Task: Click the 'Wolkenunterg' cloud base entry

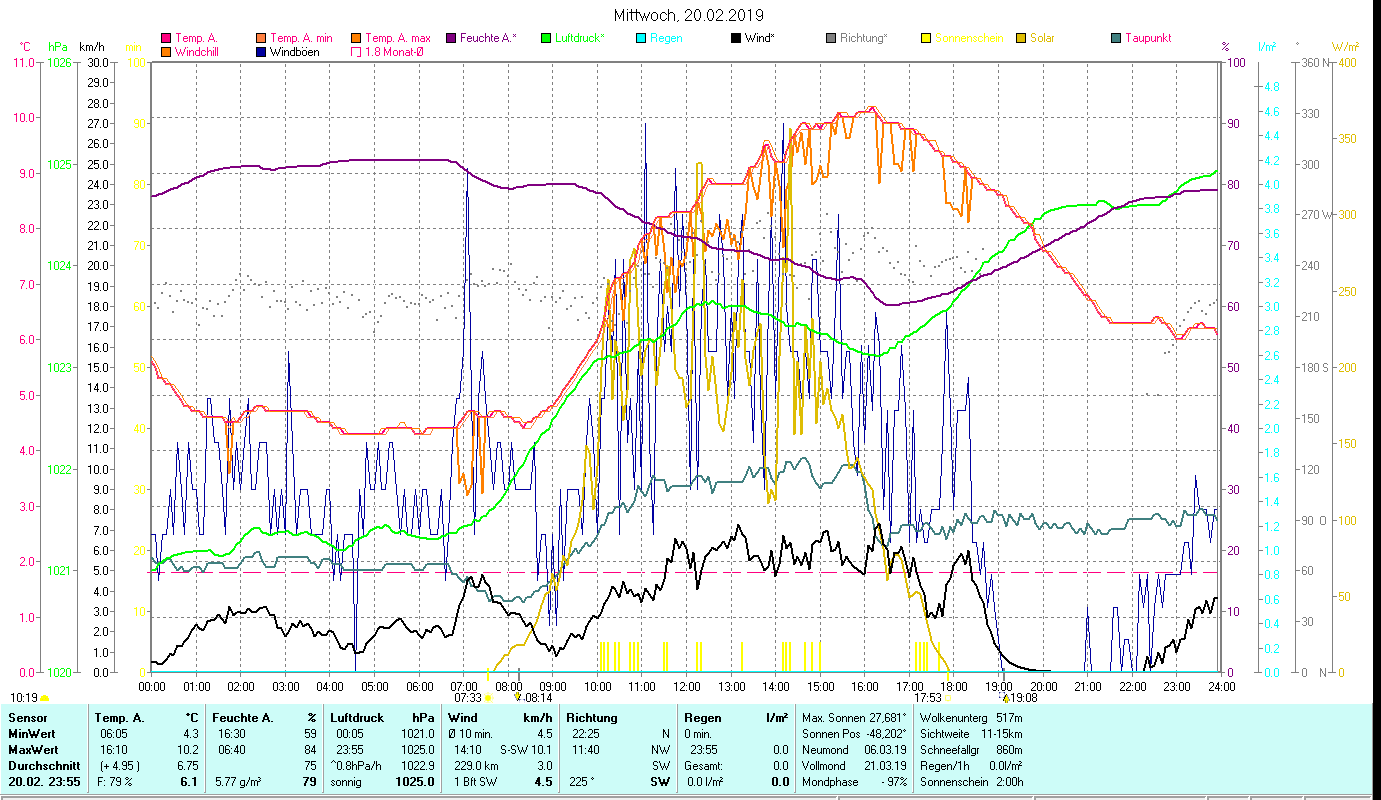Action: (x=971, y=718)
